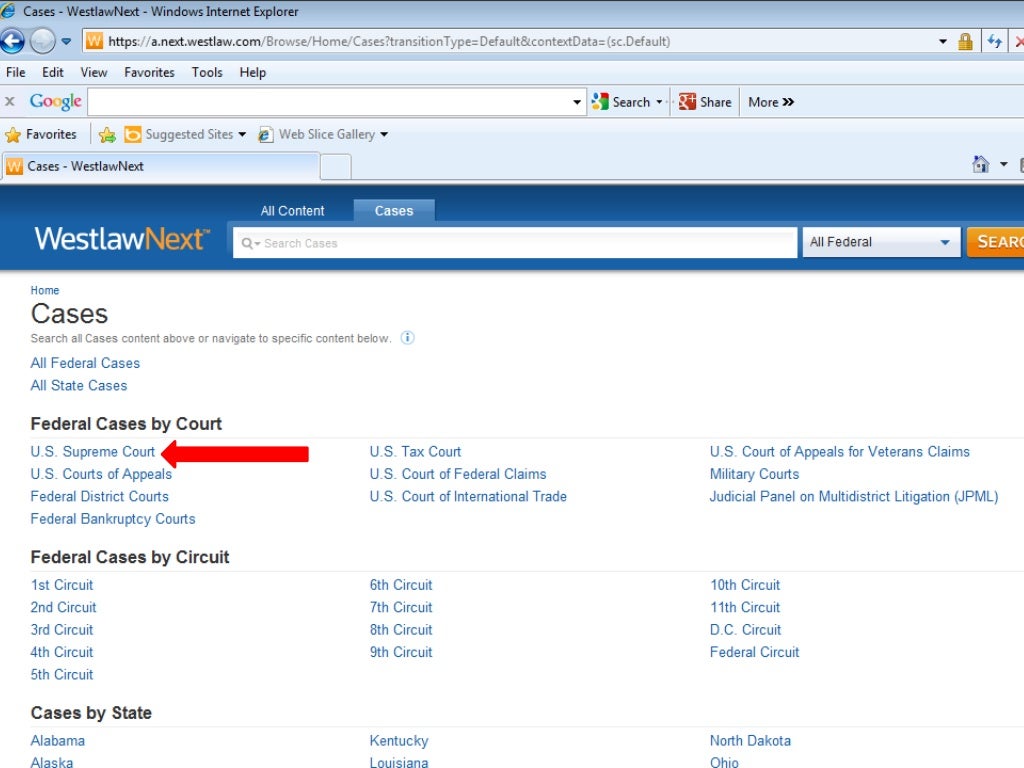Open Web Slice Gallery dropdown

tap(323, 135)
